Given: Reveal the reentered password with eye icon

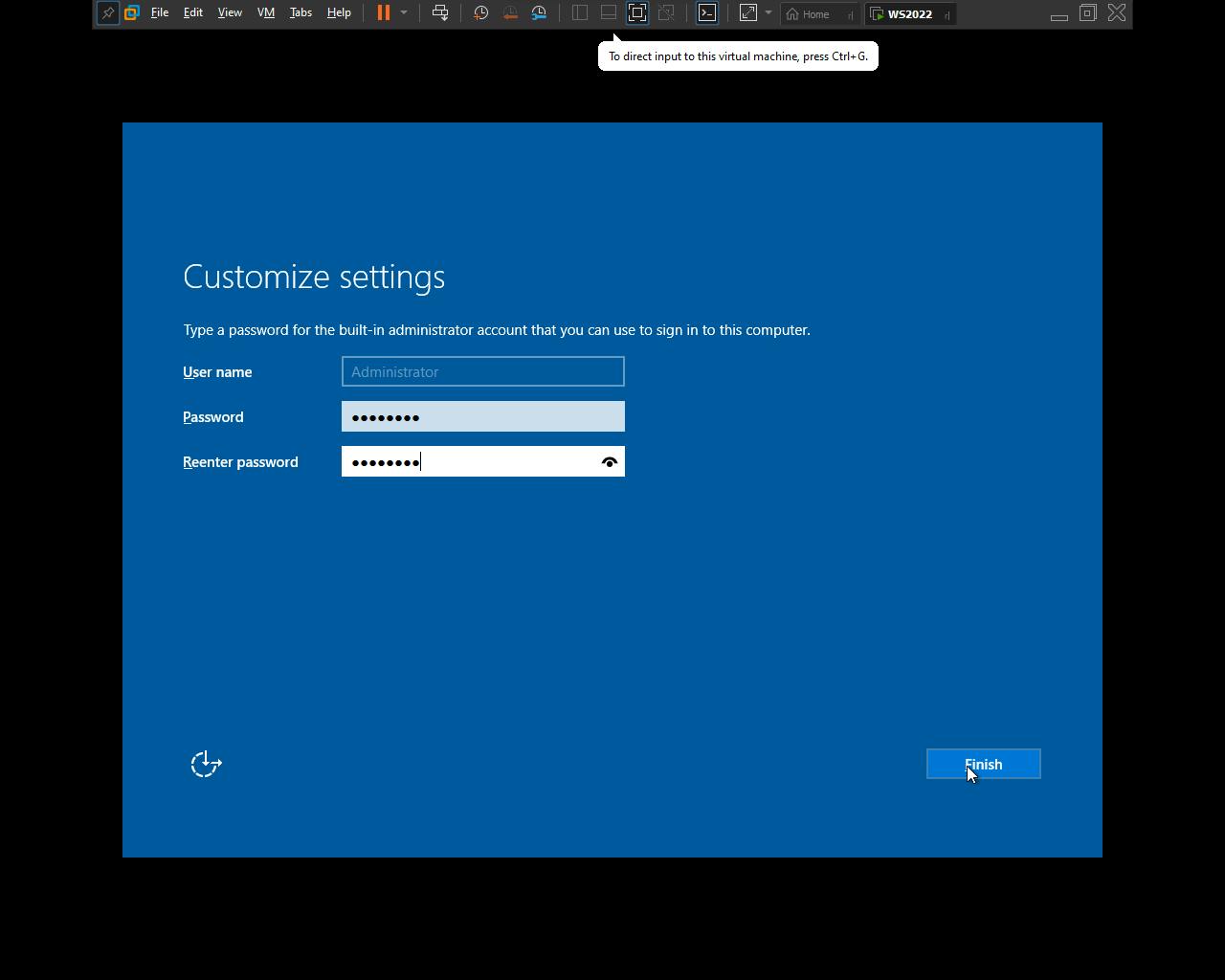Looking at the screenshot, I should 610,462.
